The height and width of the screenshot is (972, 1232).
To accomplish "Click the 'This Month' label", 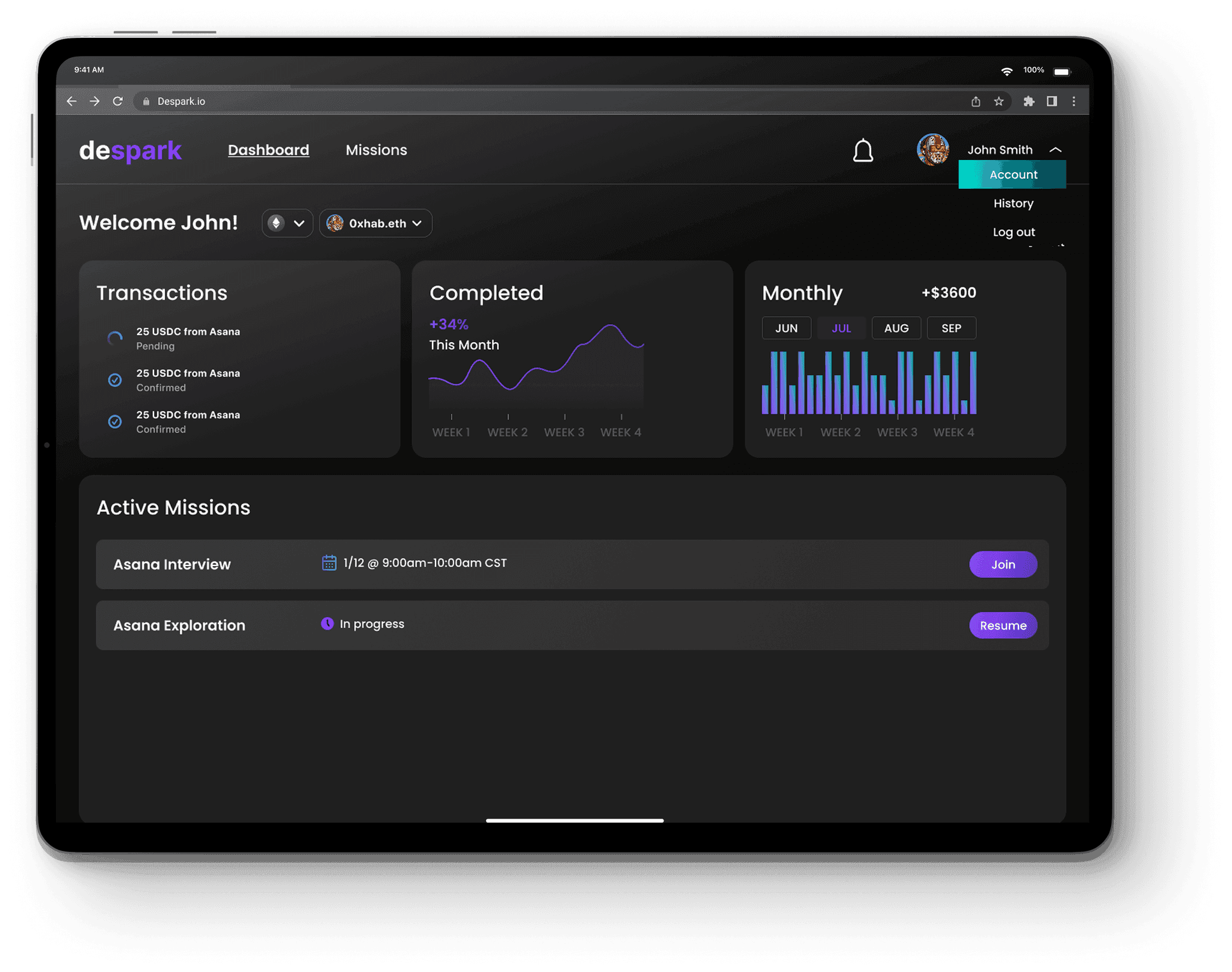I will click(464, 345).
